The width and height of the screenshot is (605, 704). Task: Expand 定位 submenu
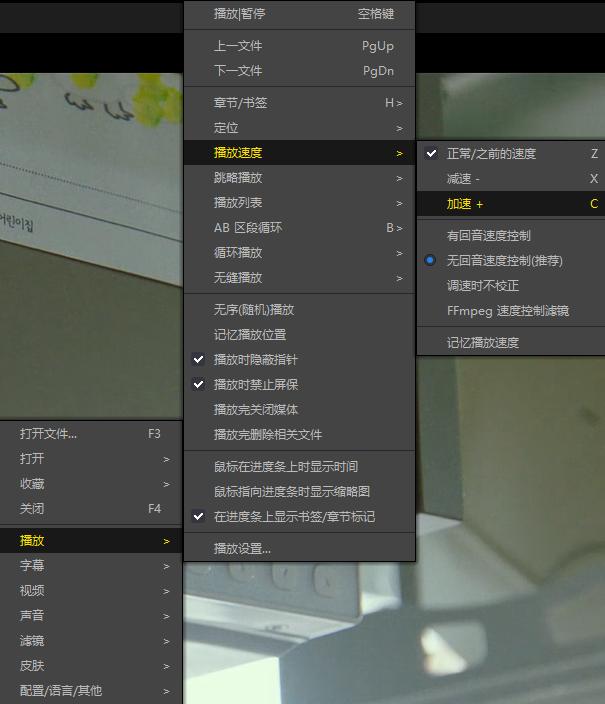tap(299, 128)
